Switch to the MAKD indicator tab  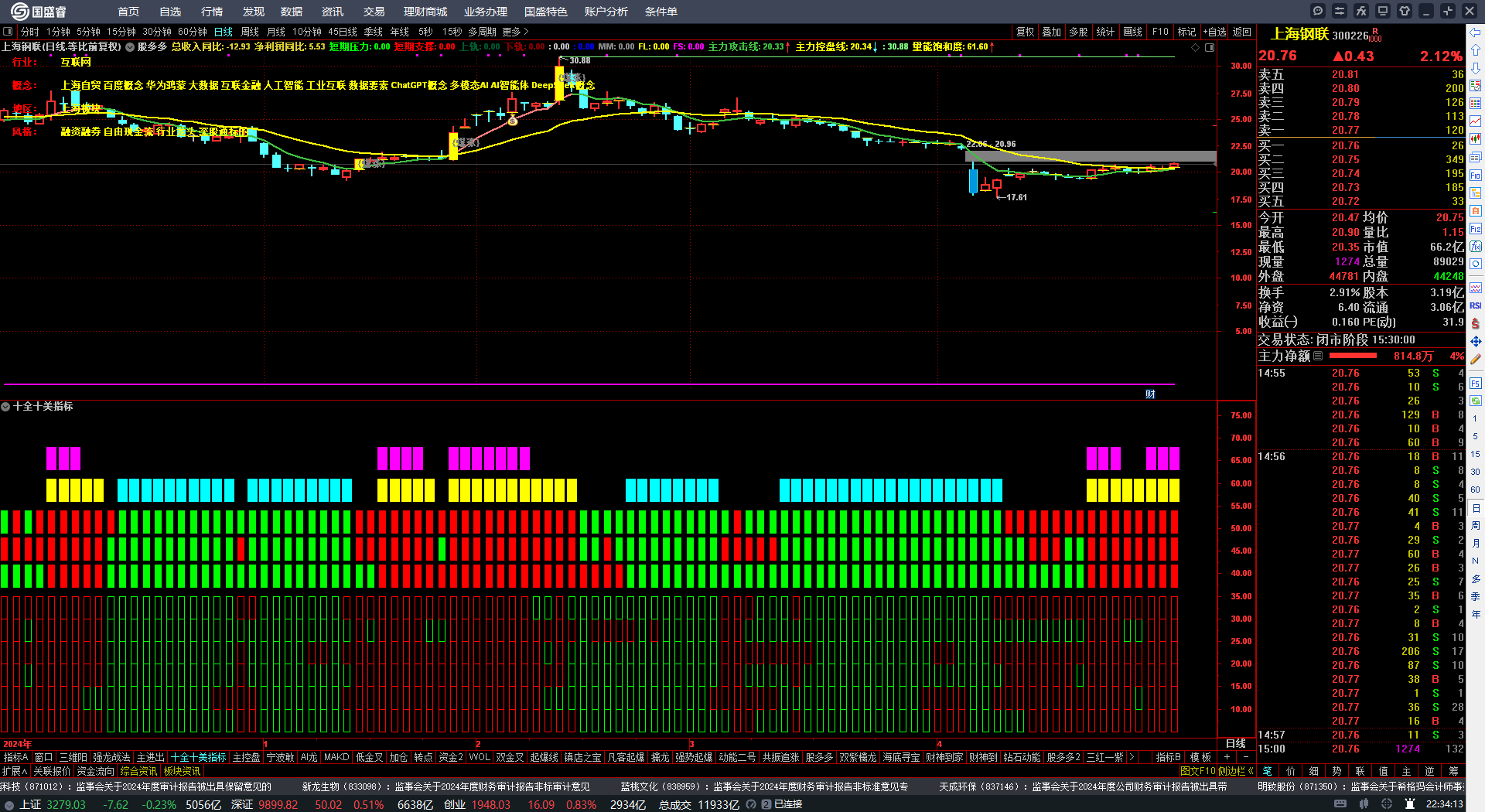coord(336,757)
